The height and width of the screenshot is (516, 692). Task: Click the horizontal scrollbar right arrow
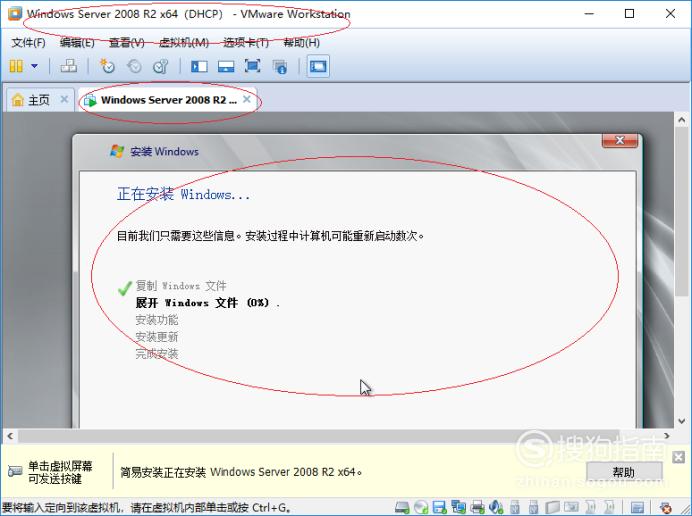[667, 437]
